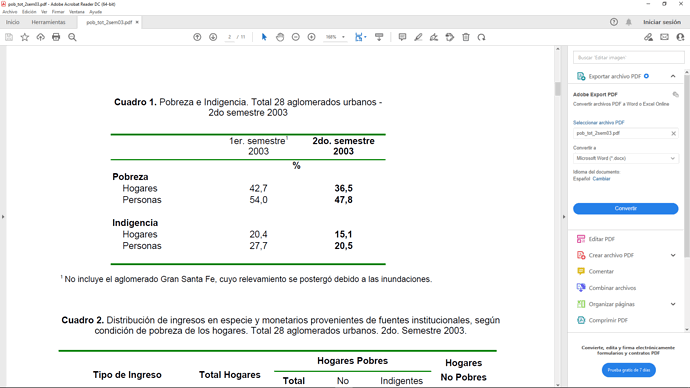Open the find text magnifier

coord(72,37)
